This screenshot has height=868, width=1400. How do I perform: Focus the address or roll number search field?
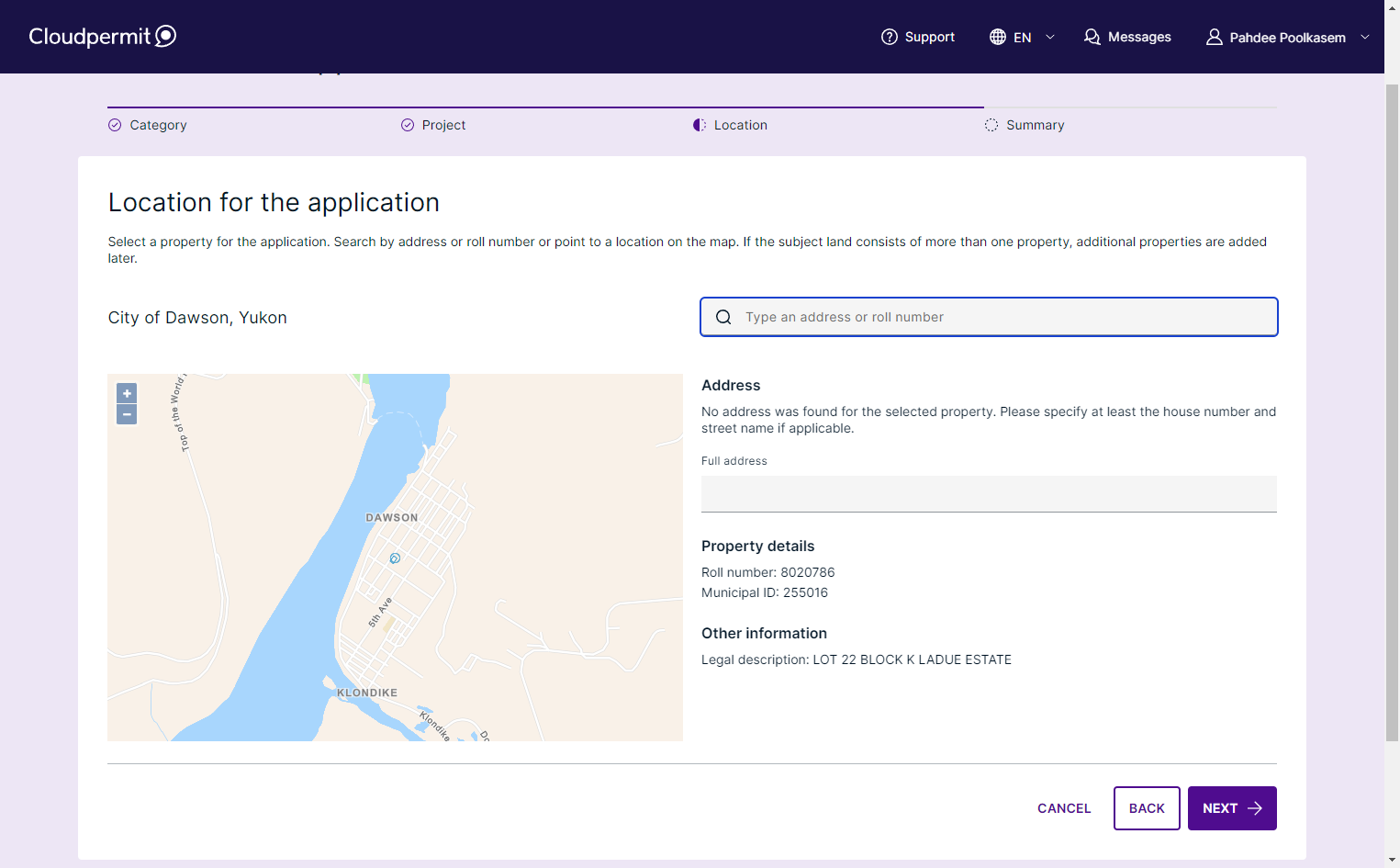(989, 317)
